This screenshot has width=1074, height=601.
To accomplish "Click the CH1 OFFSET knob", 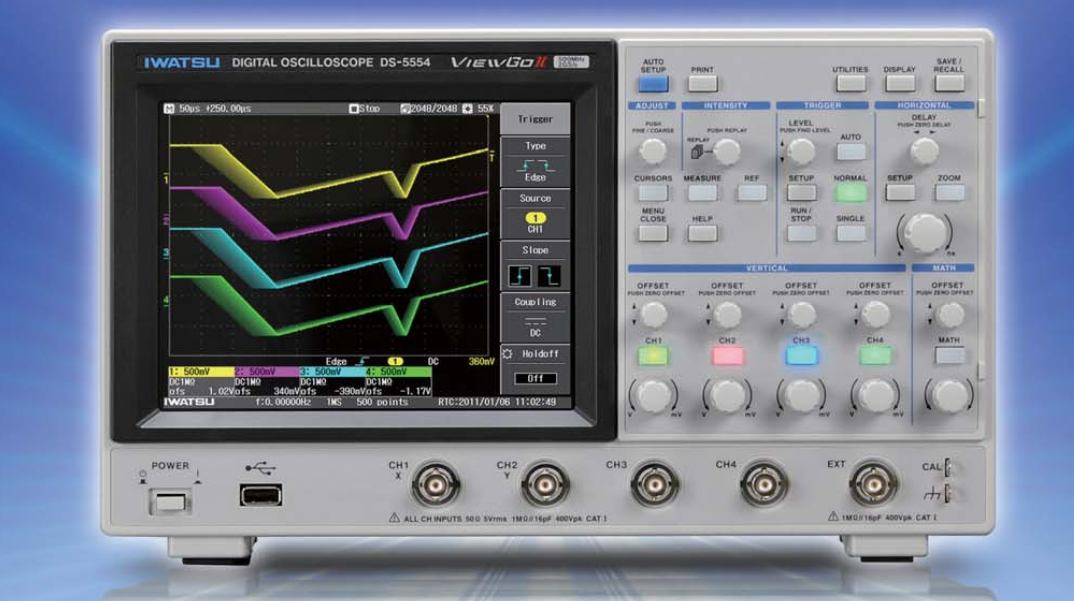I will [x=653, y=315].
